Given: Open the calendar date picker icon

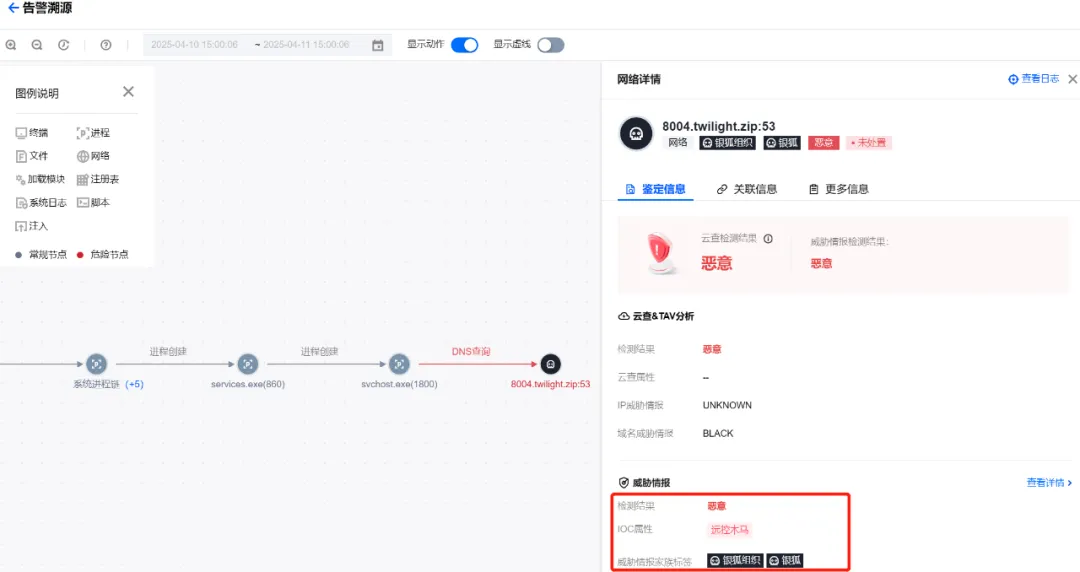Looking at the screenshot, I should [377, 45].
